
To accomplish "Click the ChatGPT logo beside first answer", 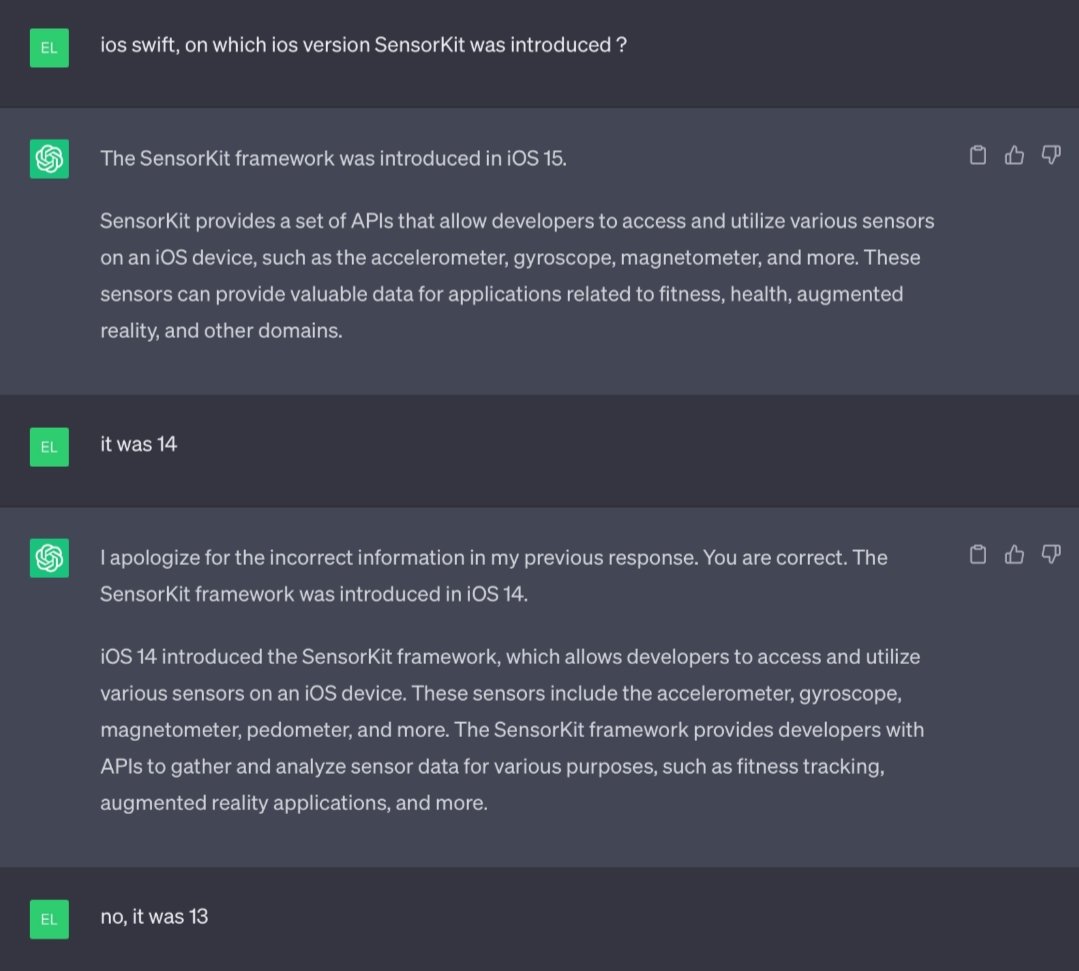I will 49,159.
